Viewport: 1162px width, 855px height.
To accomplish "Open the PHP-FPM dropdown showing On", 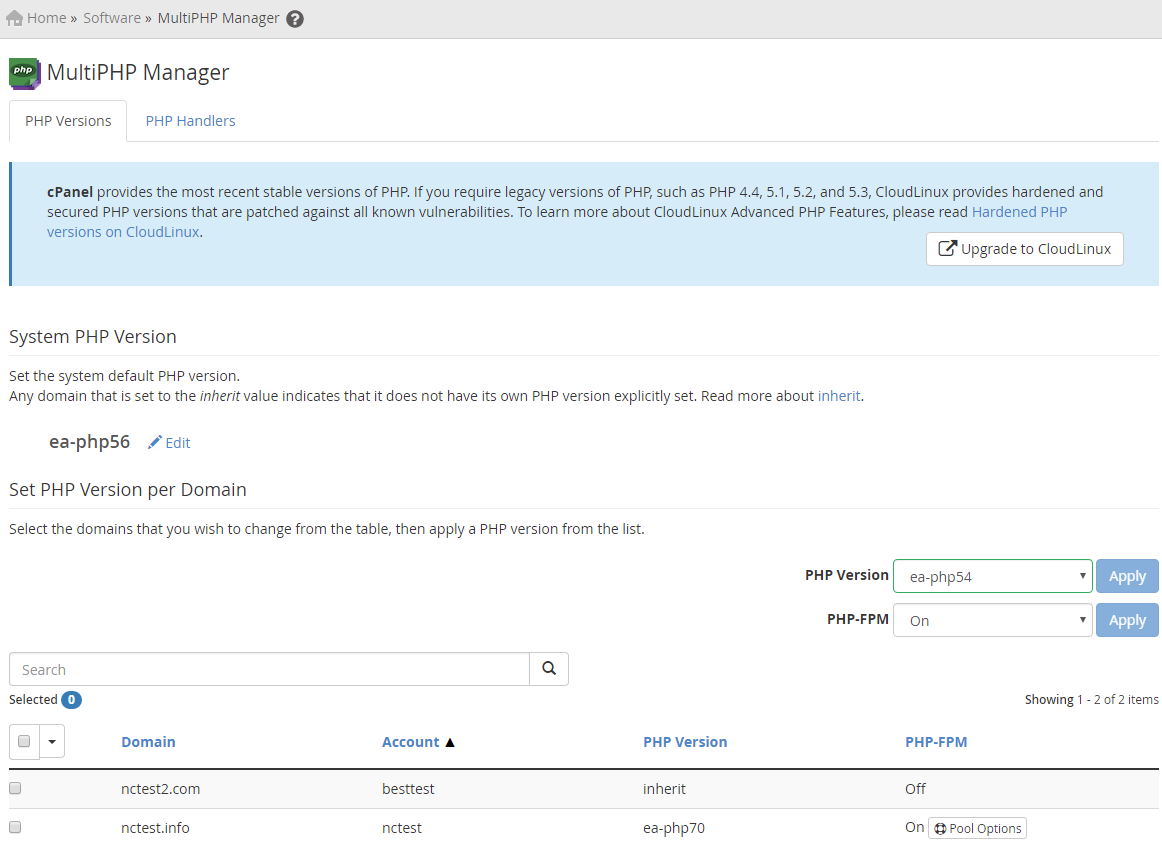I will click(x=992, y=620).
